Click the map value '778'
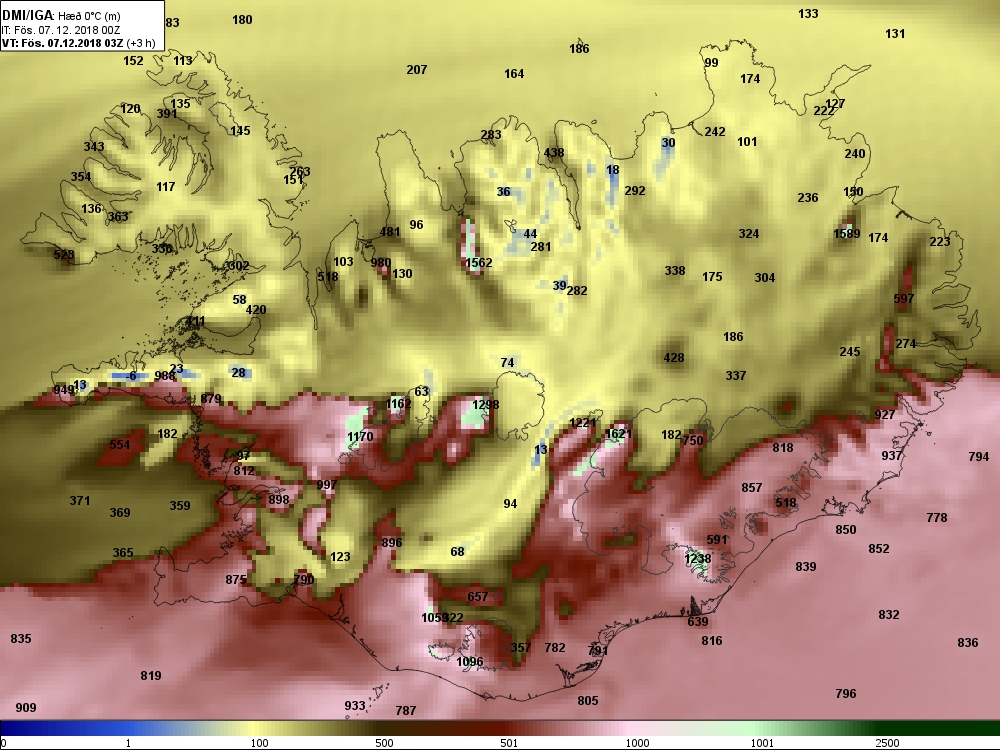The width and height of the screenshot is (1000, 750). click(937, 518)
